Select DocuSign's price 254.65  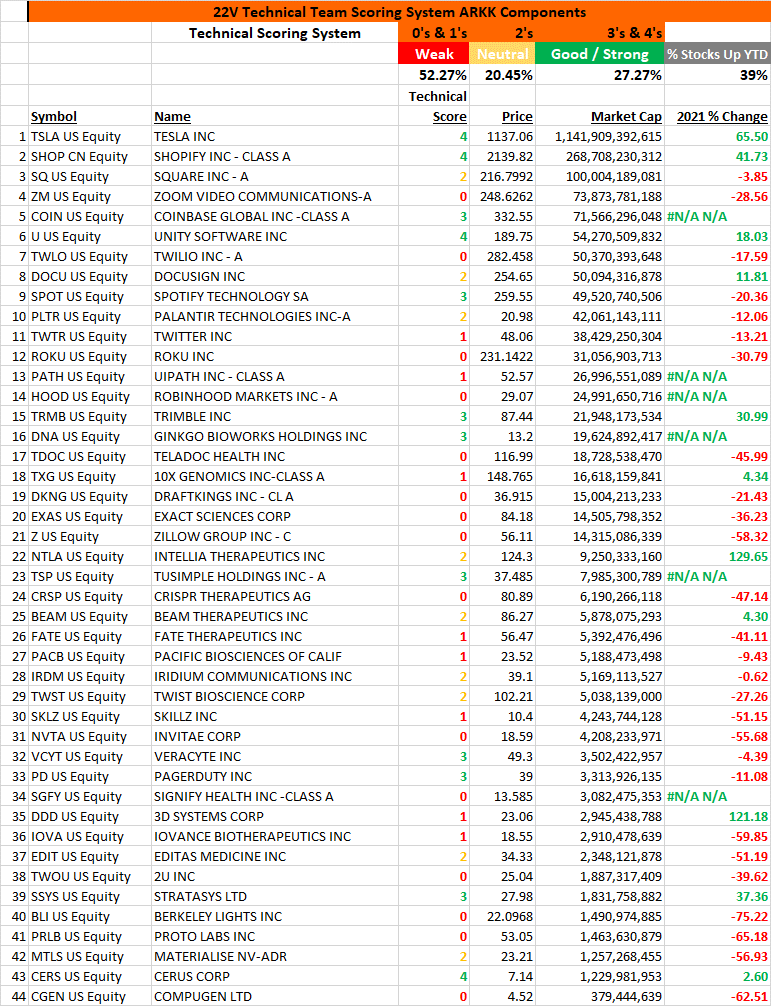tap(502, 276)
